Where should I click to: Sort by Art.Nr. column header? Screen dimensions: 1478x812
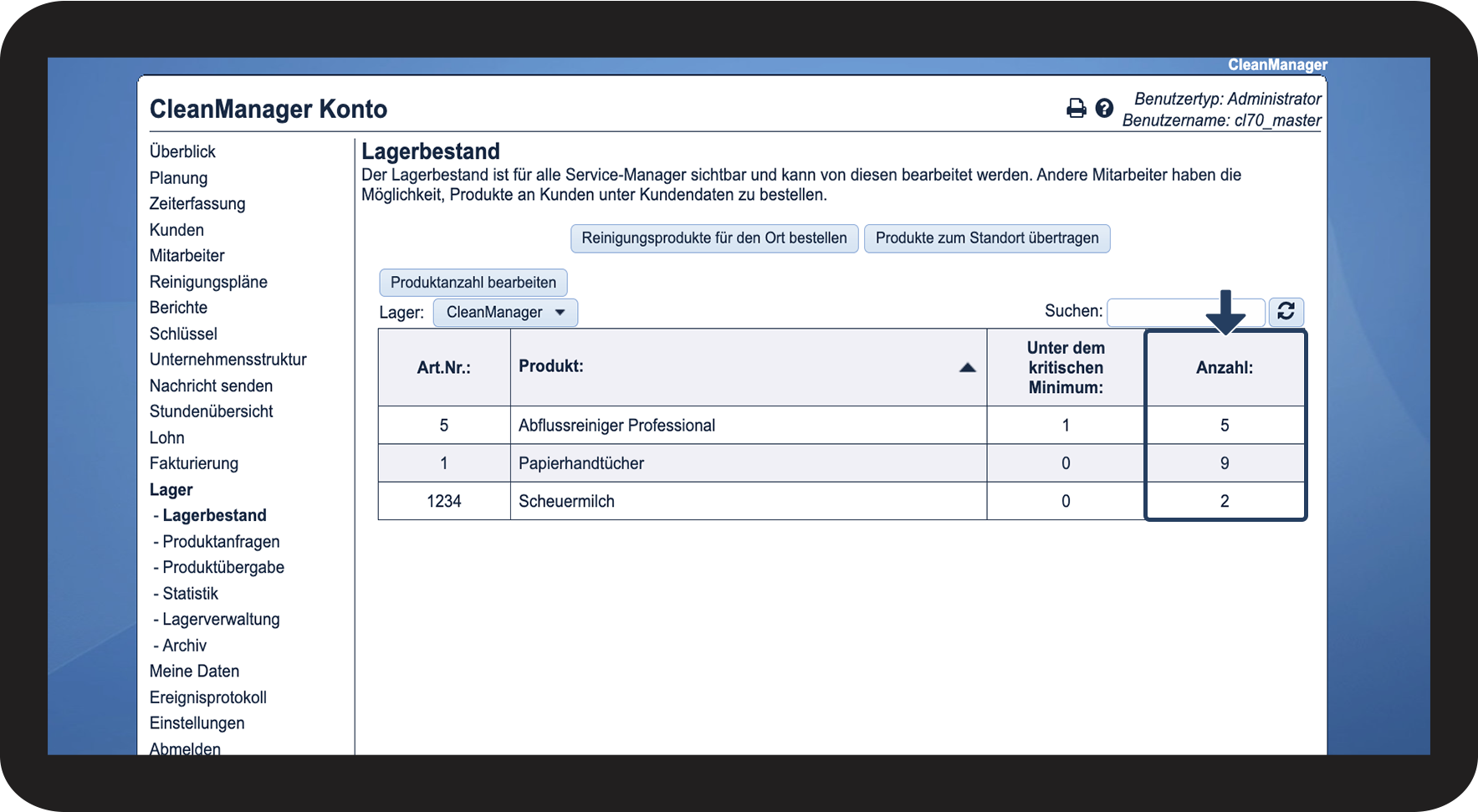pyautogui.click(x=443, y=367)
